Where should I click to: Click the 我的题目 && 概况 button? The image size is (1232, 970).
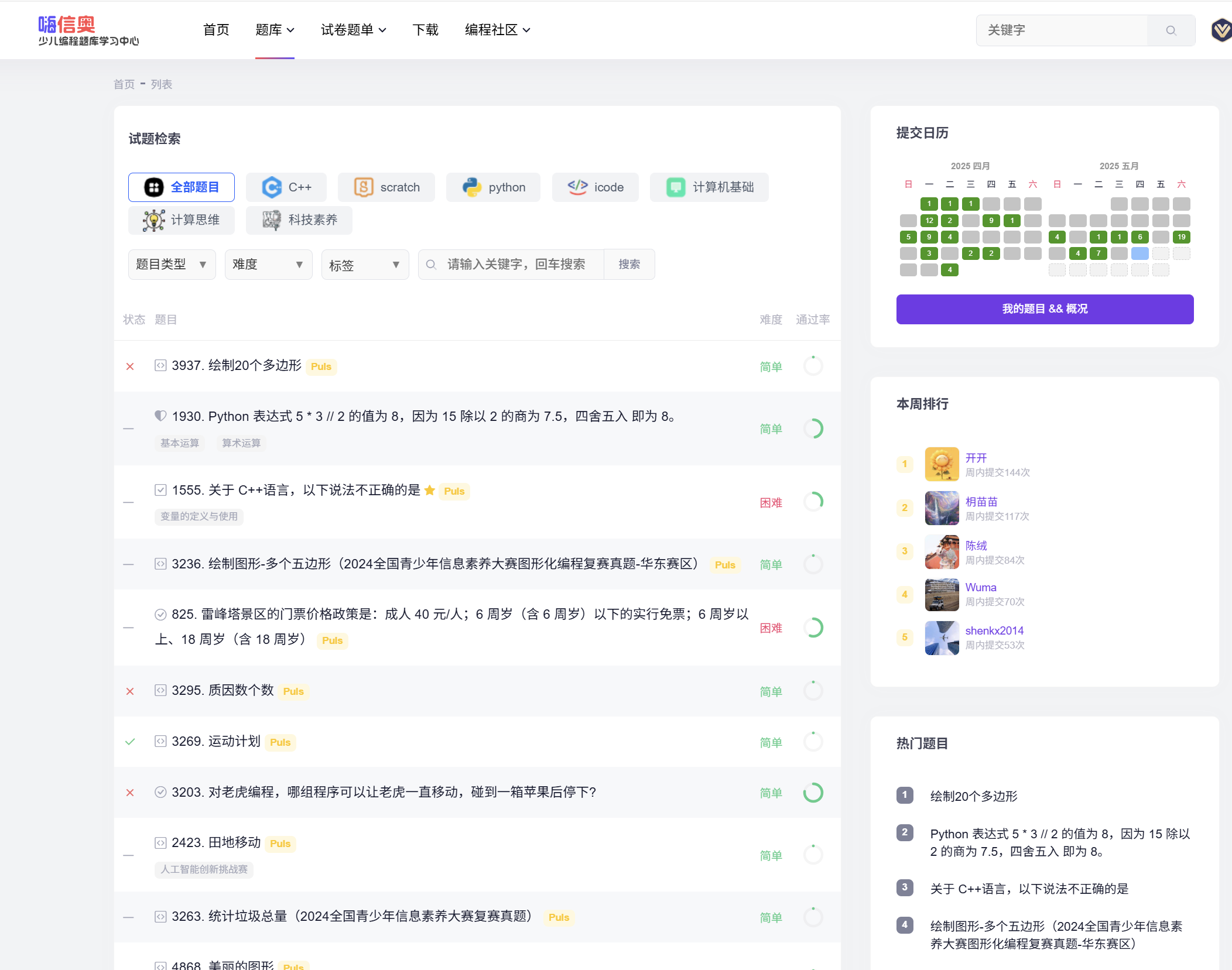point(1045,309)
